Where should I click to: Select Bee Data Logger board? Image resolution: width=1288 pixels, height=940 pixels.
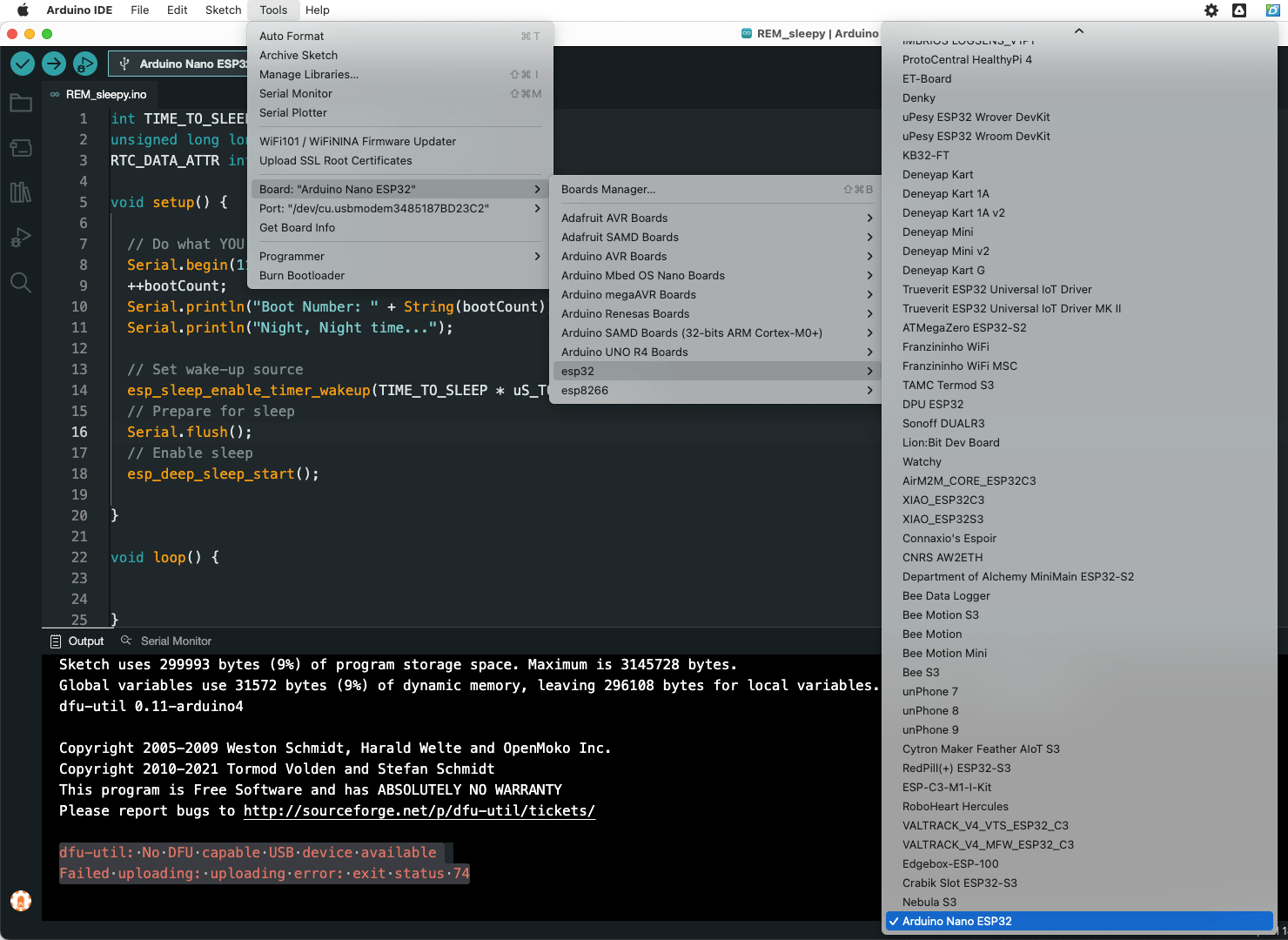1079,595
